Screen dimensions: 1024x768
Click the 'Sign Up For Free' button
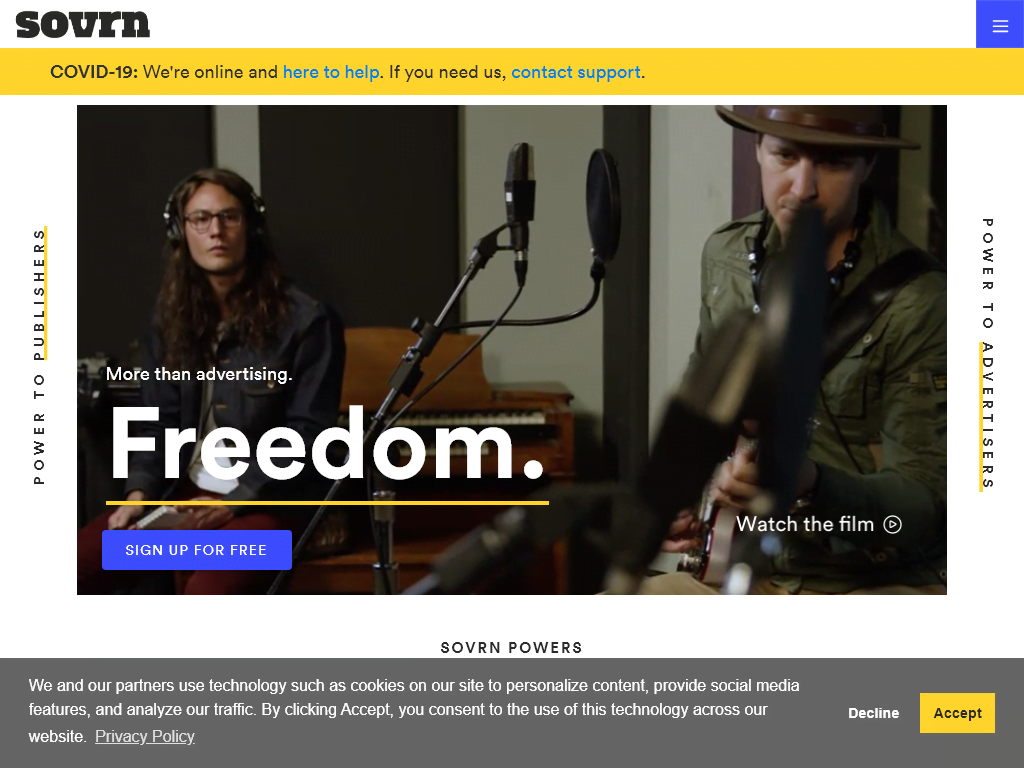(x=197, y=550)
